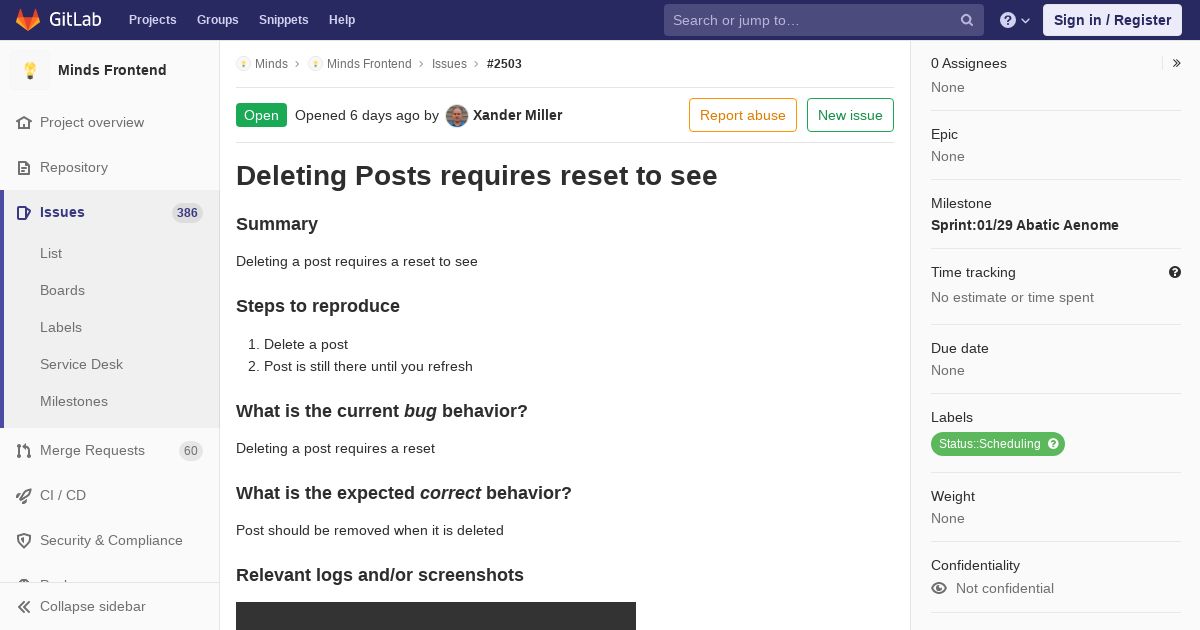Click the Repository file icon
Viewport: 1200px width, 630px height.
point(24,167)
